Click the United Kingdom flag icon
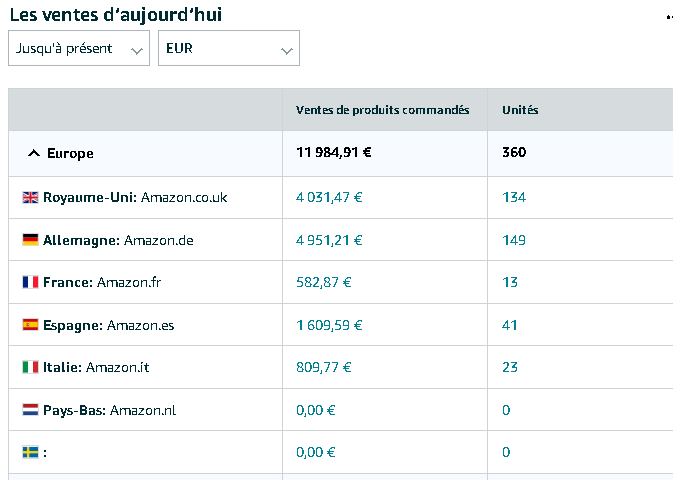 pyautogui.click(x=30, y=197)
